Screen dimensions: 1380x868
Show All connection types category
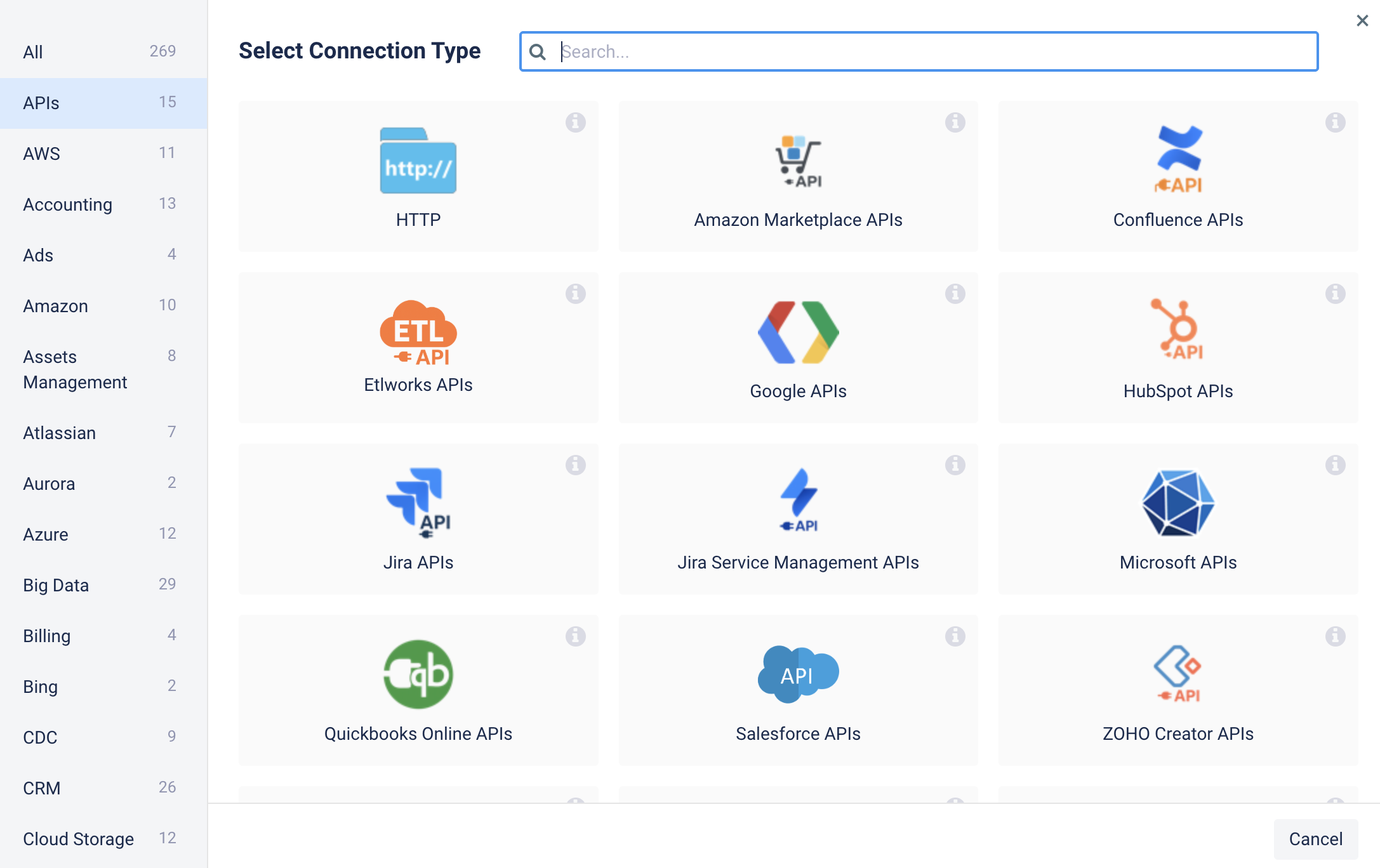103,52
